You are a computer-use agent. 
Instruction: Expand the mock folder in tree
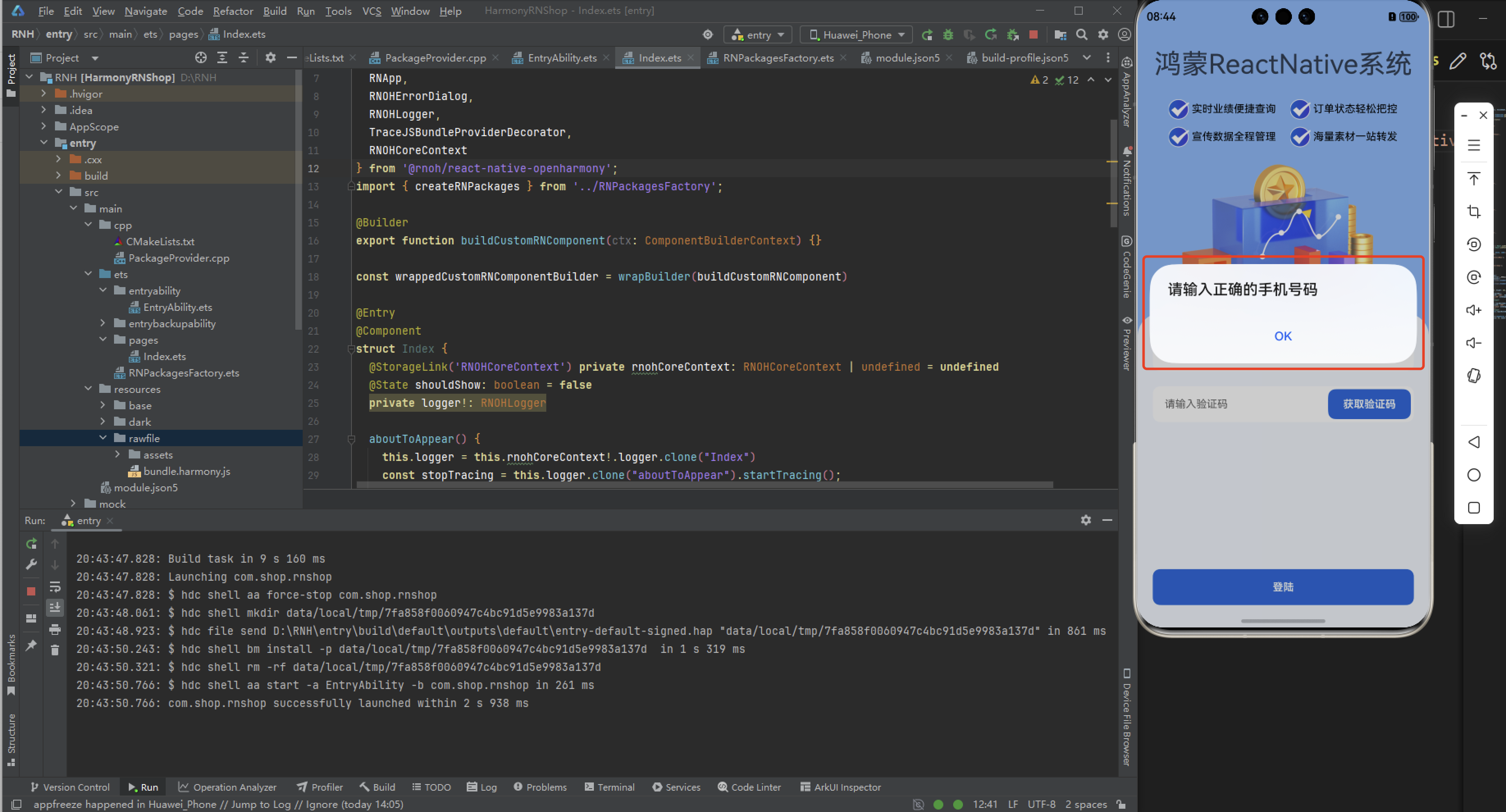tap(73, 503)
